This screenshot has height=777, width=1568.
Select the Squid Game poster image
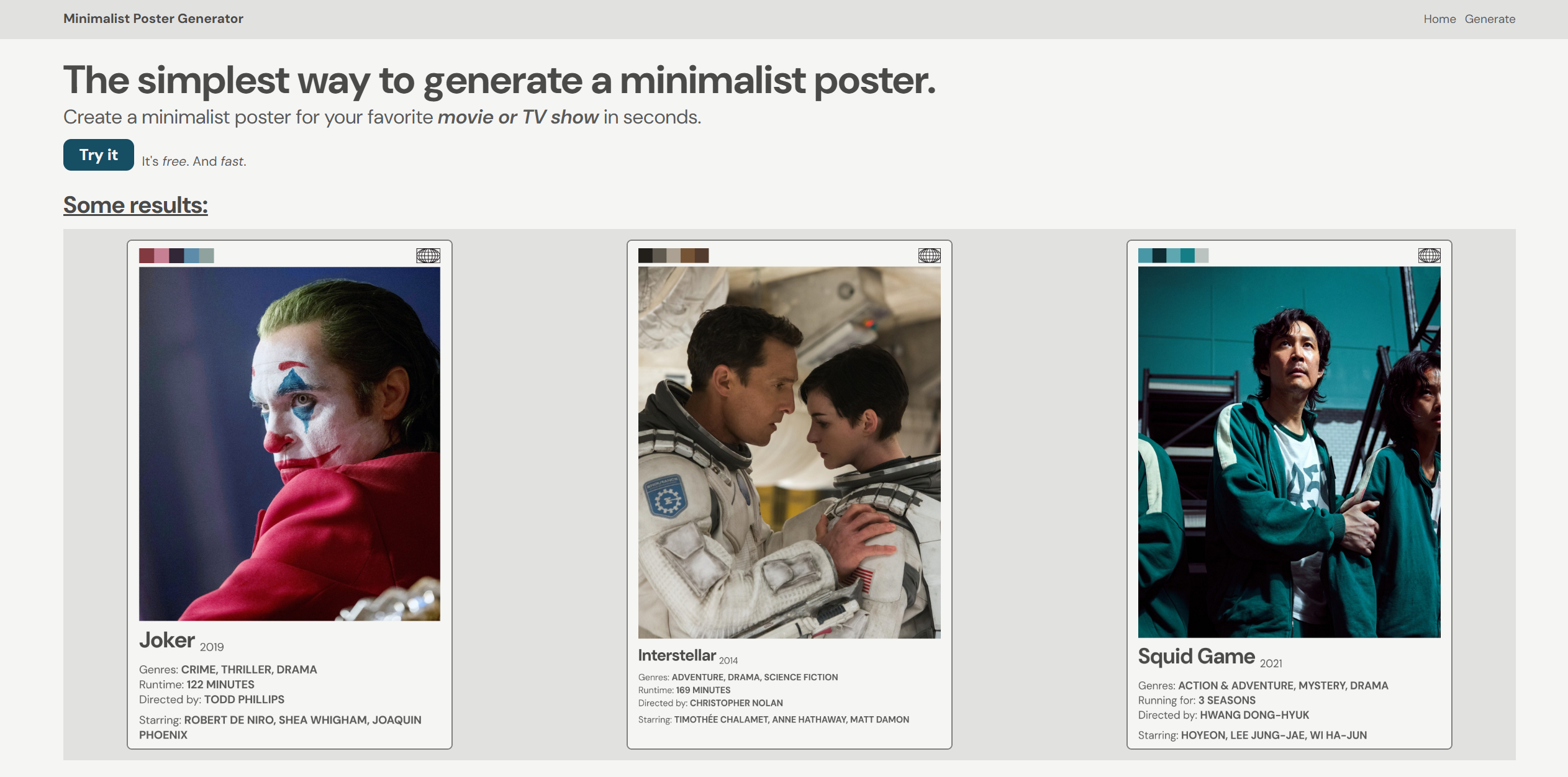click(1289, 452)
